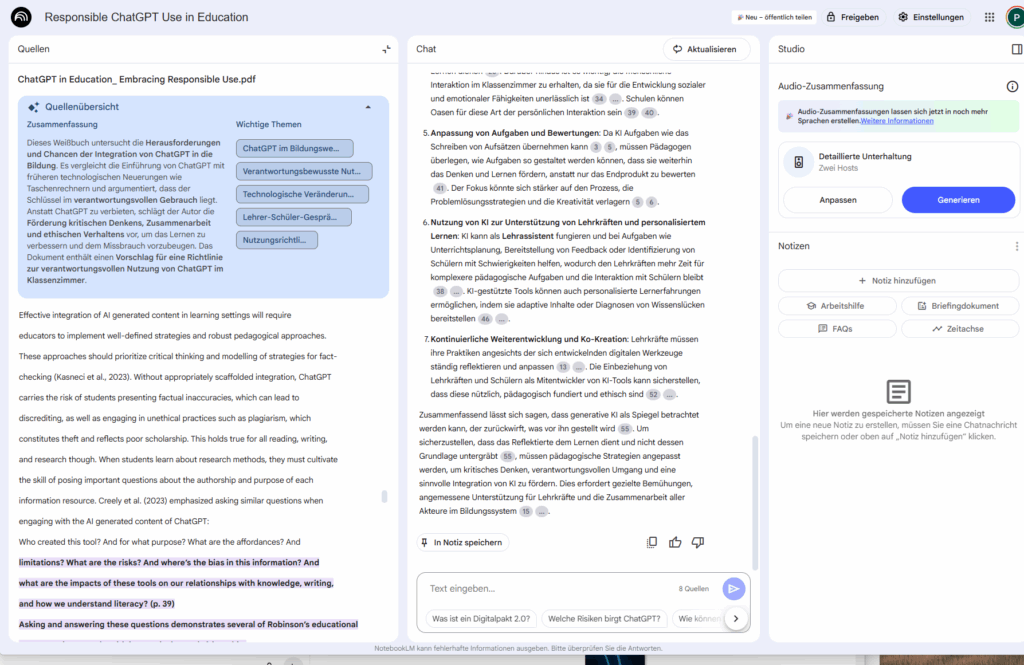This screenshot has width=1024, height=665.
Task: Open citation chip 52
Action: point(653,395)
